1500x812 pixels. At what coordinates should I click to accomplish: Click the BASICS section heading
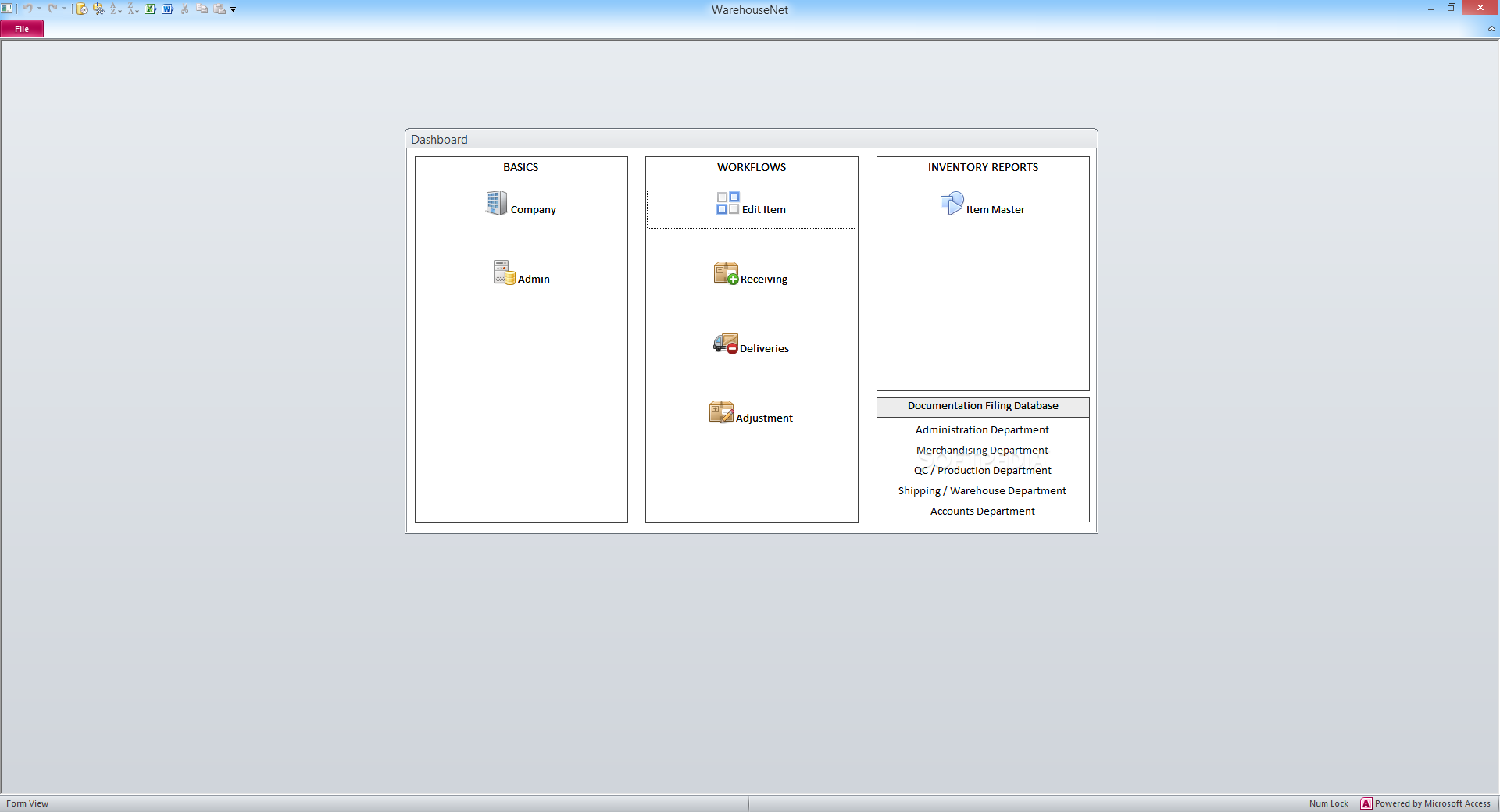(521, 167)
